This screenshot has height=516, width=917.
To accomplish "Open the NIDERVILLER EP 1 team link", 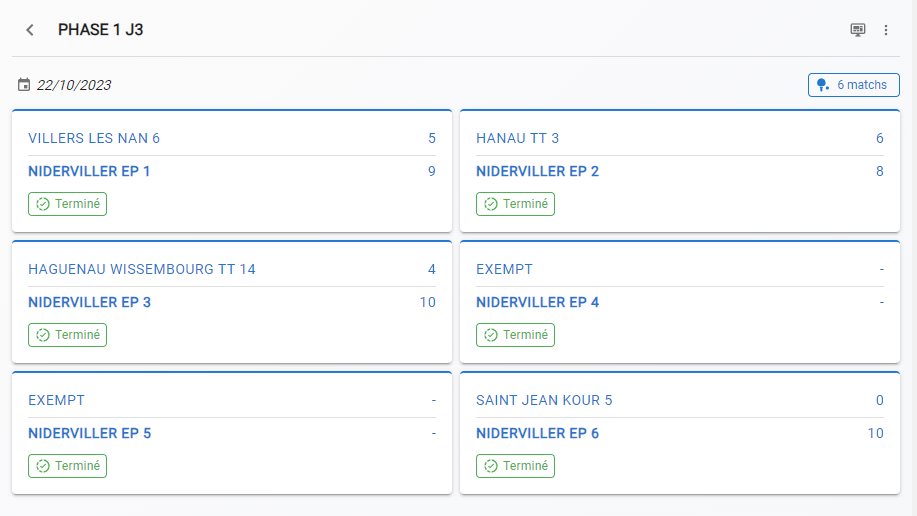I will (89, 171).
